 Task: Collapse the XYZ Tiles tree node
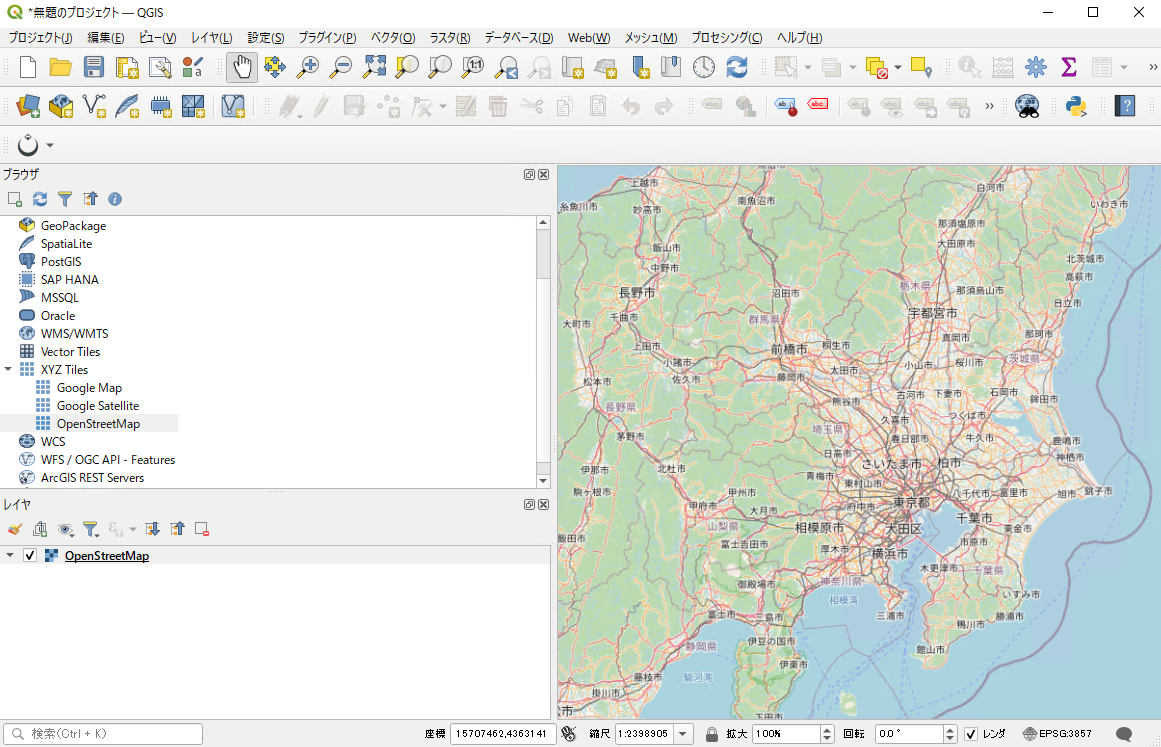click(x=8, y=369)
